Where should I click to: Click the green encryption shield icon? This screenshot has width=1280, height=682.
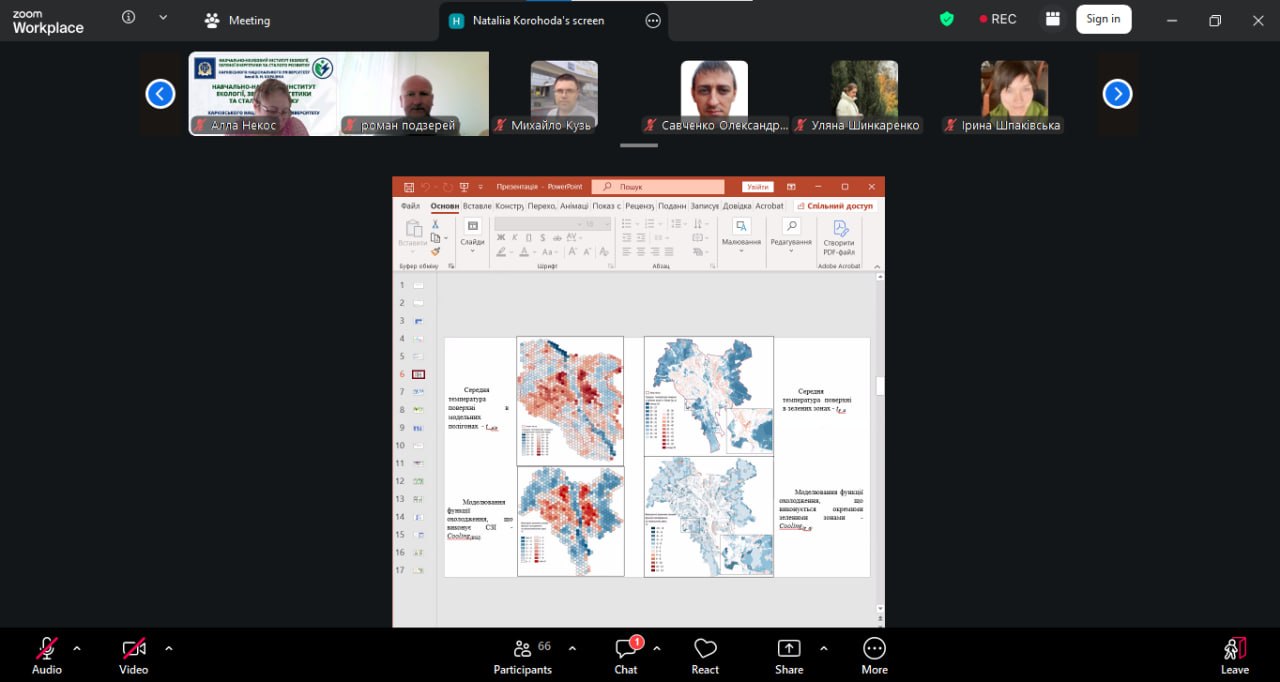946,19
